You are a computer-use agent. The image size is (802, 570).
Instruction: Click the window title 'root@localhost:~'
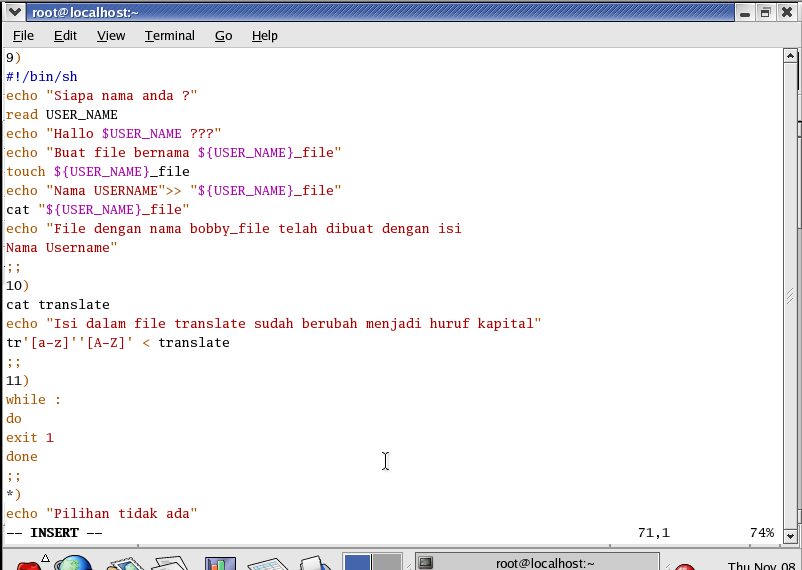(x=85, y=12)
